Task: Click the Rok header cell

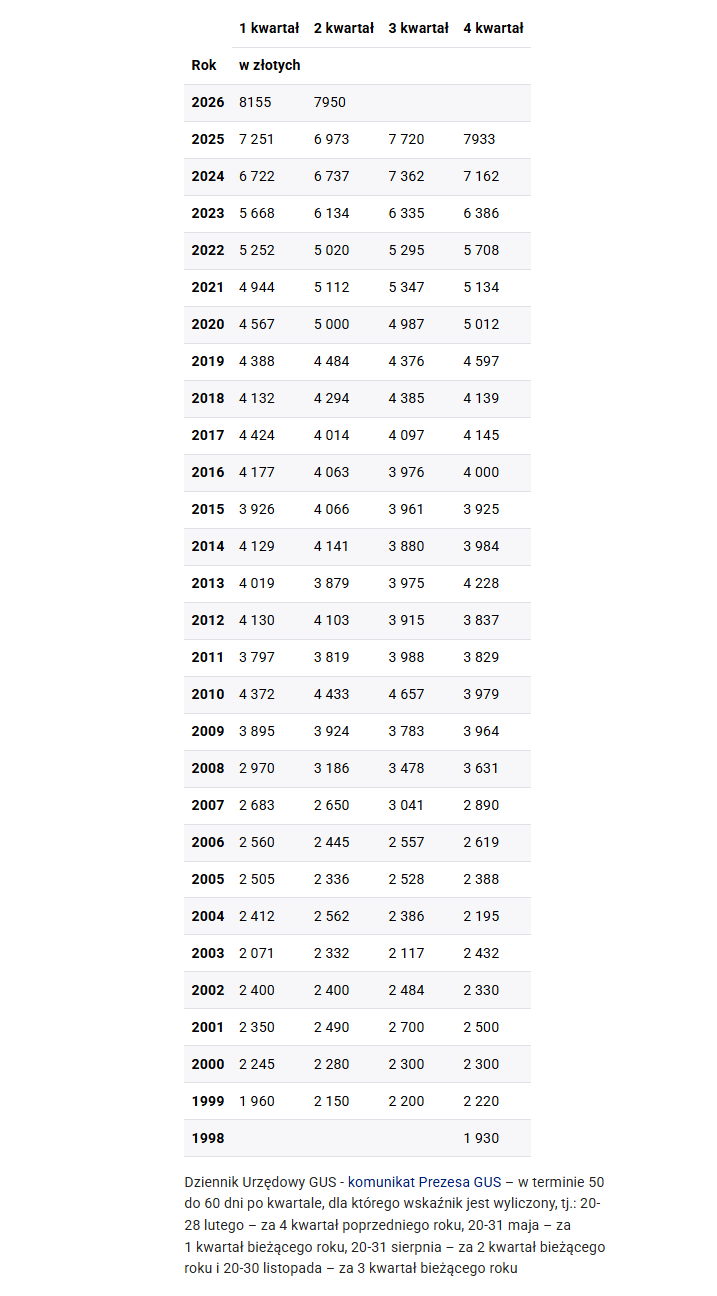Action: 204,65
